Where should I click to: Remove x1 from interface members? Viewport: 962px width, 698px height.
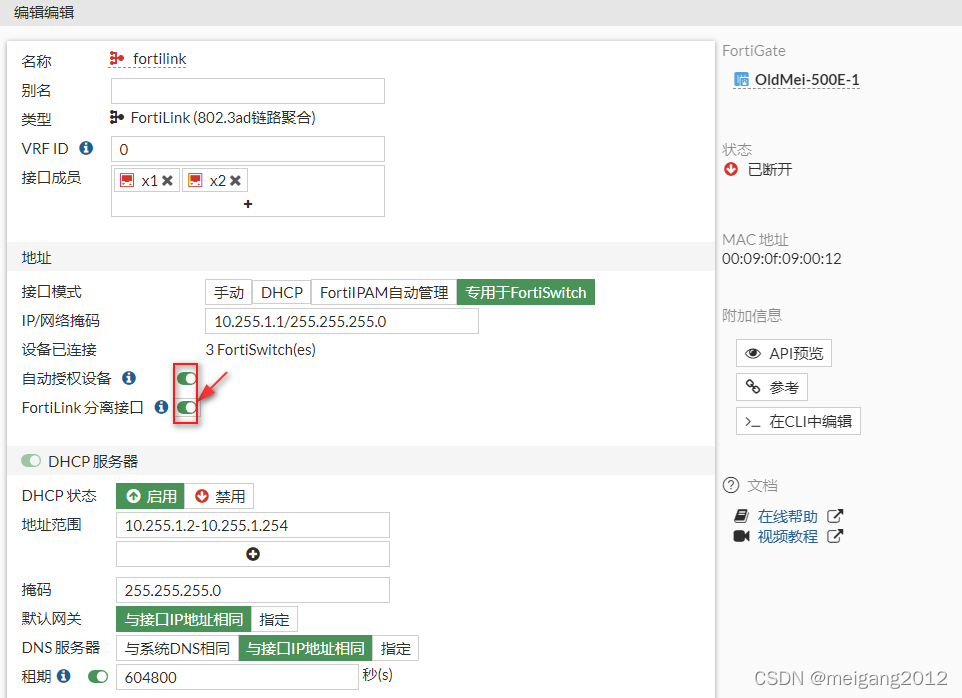(167, 180)
